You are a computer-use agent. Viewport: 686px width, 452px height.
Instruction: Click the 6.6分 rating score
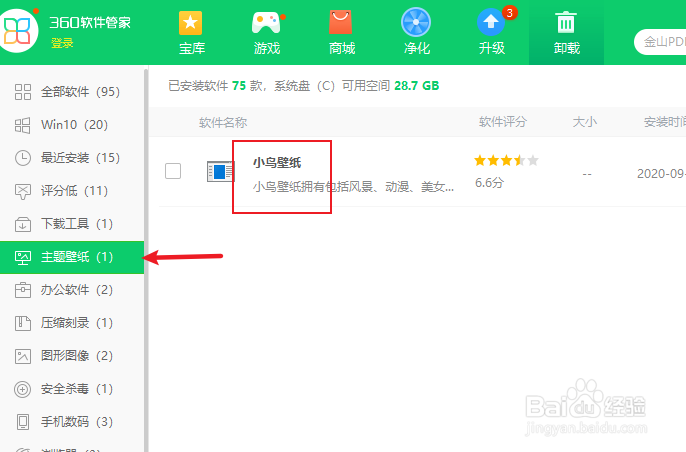click(489, 182)
